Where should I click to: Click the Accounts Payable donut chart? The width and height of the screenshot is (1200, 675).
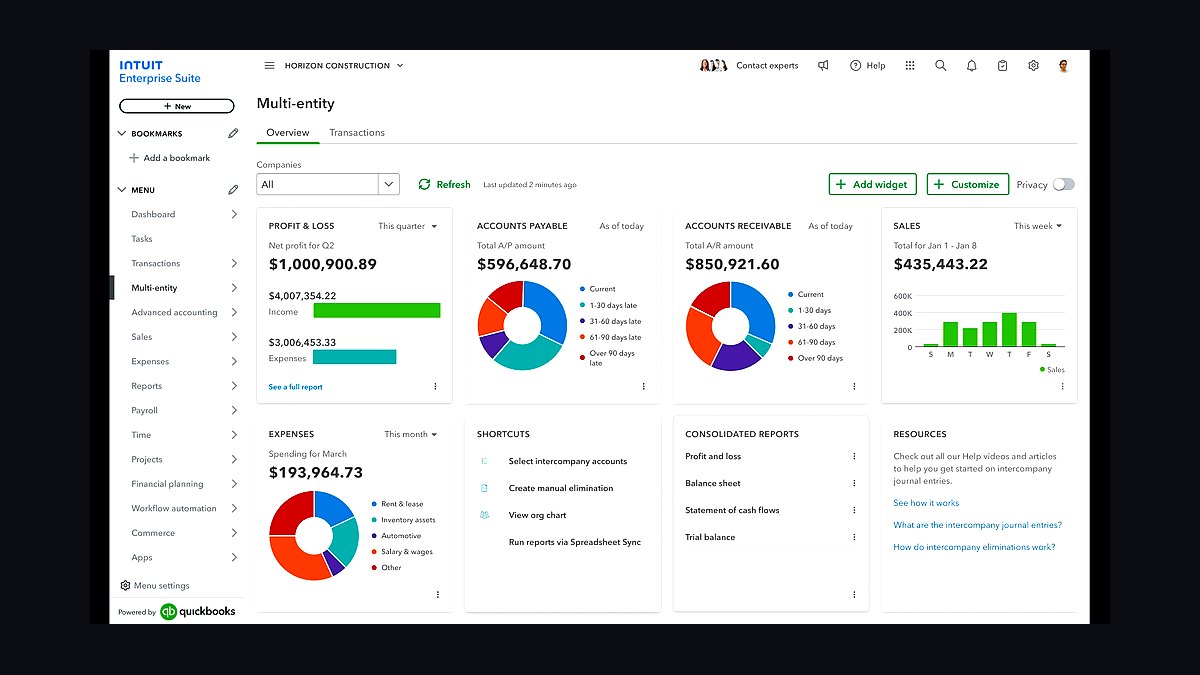click(522, 325)
